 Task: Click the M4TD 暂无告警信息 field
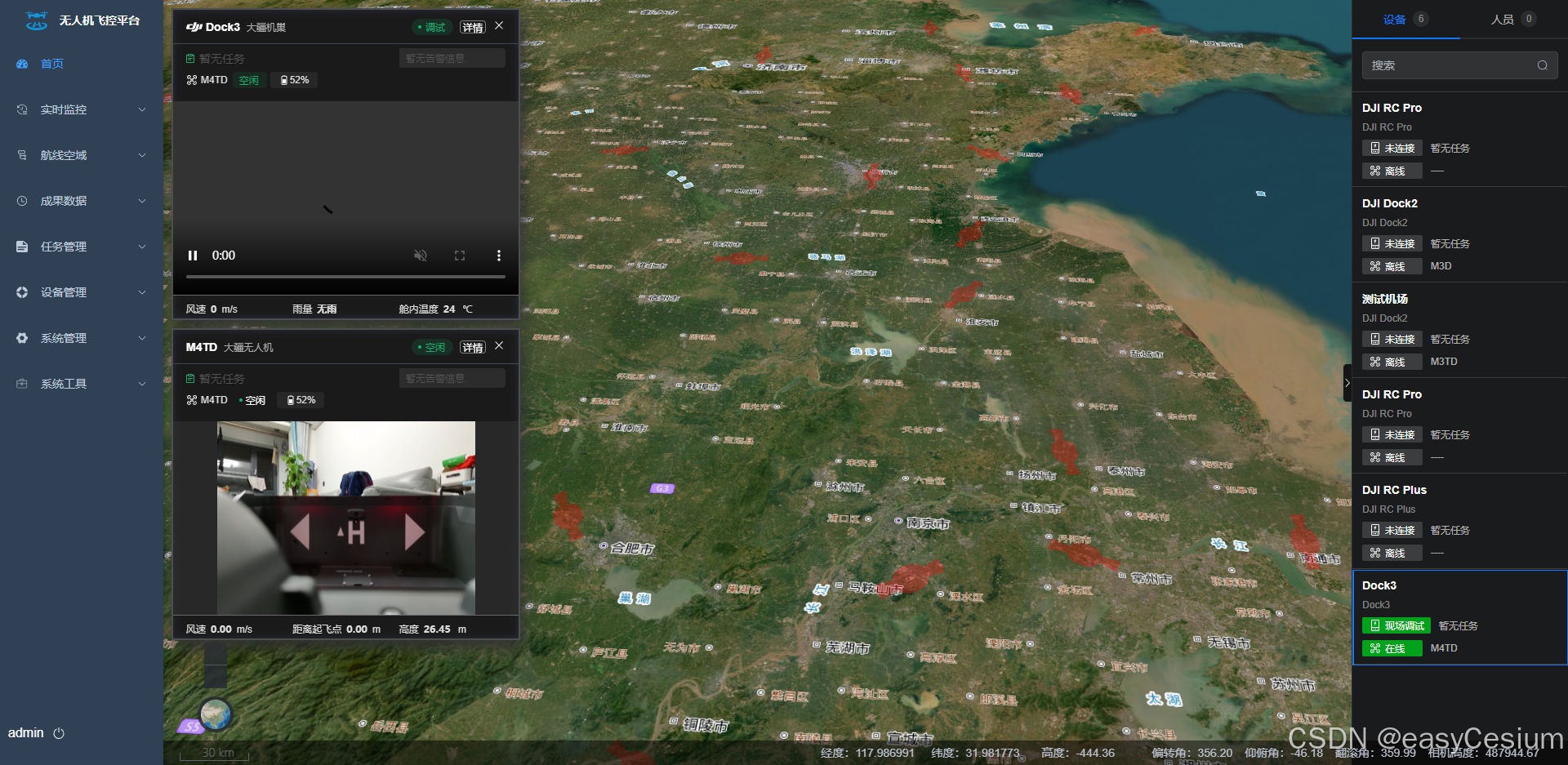(452, 378)
